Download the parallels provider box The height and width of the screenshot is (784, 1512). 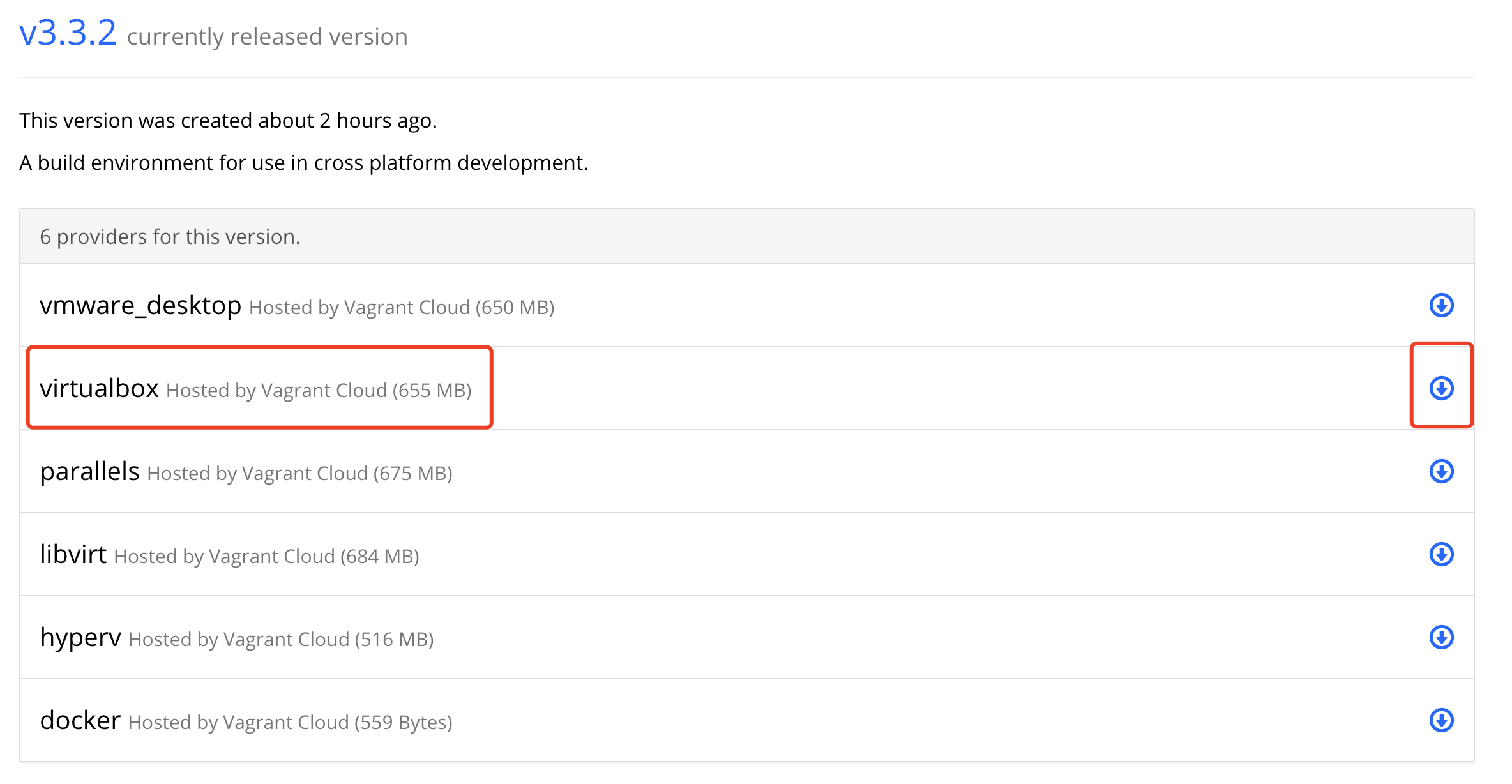[x=1441, y=471]
